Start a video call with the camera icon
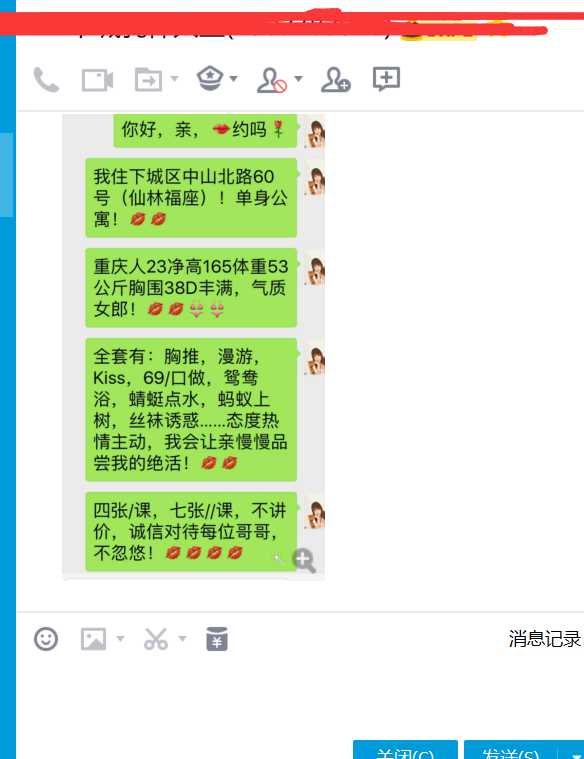Screen dimensions: 584x759 (97, 80)
